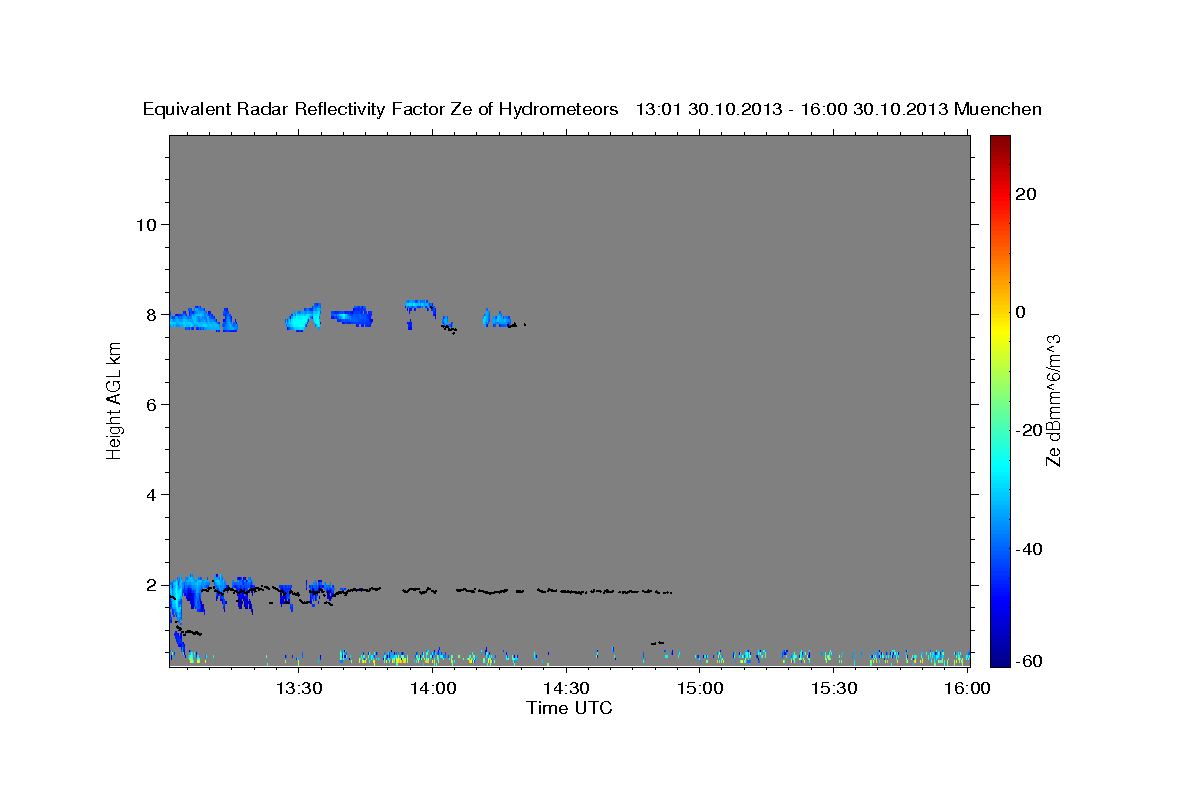Image resolution: width=1200 pixels, height=800 pixels.
Task: Click the 15:00 time tick label
Action: (x=700, y=688)
